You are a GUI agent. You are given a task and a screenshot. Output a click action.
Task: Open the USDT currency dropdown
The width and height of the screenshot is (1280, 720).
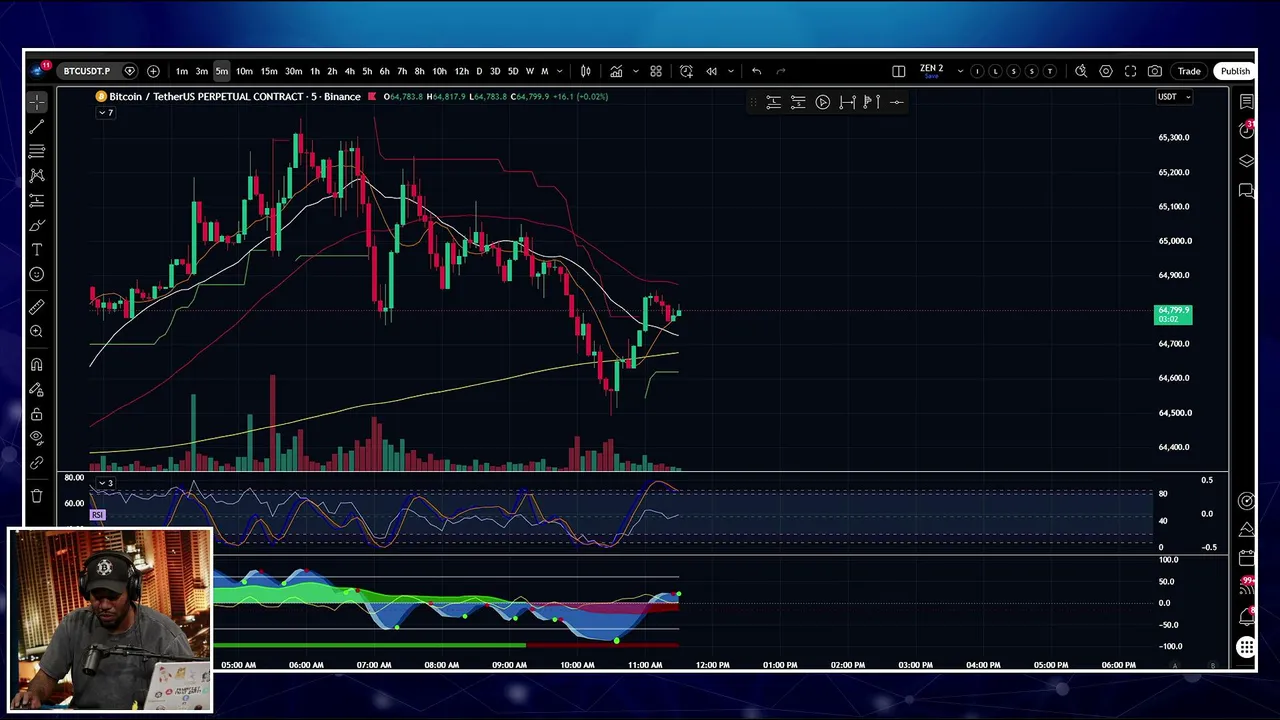tap(1174, 97)
